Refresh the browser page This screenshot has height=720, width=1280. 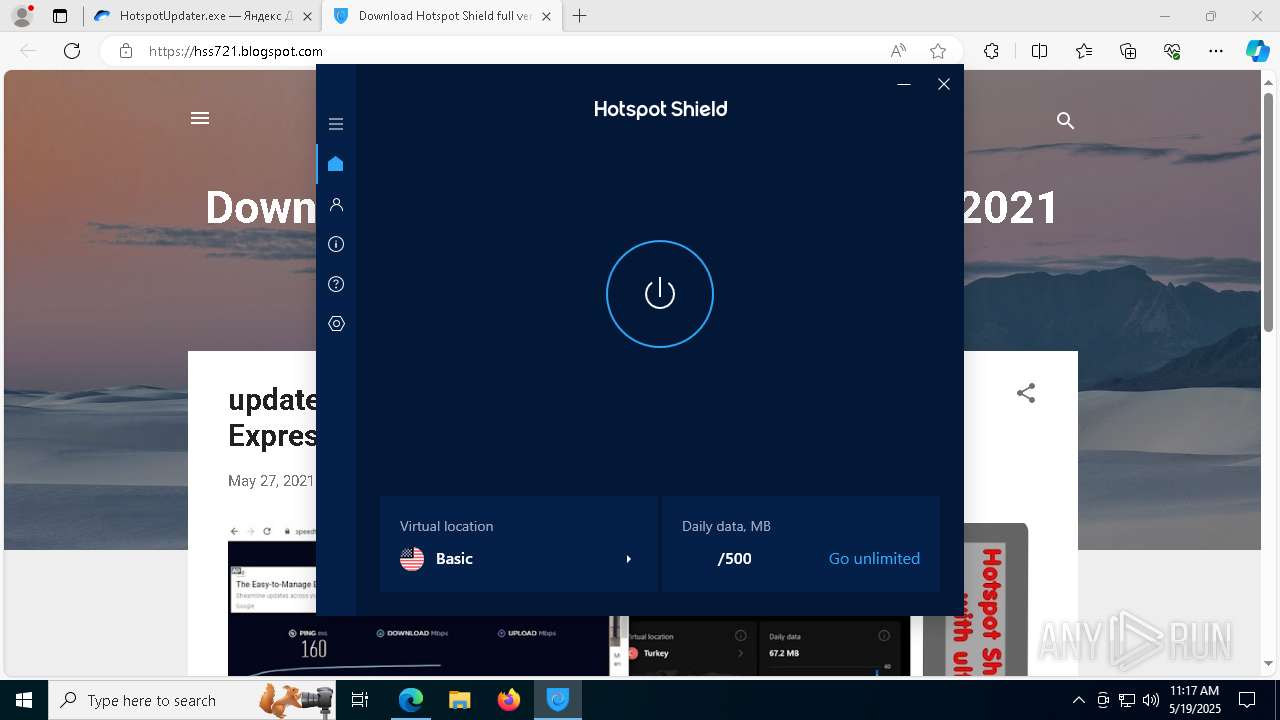pos(72,51)
